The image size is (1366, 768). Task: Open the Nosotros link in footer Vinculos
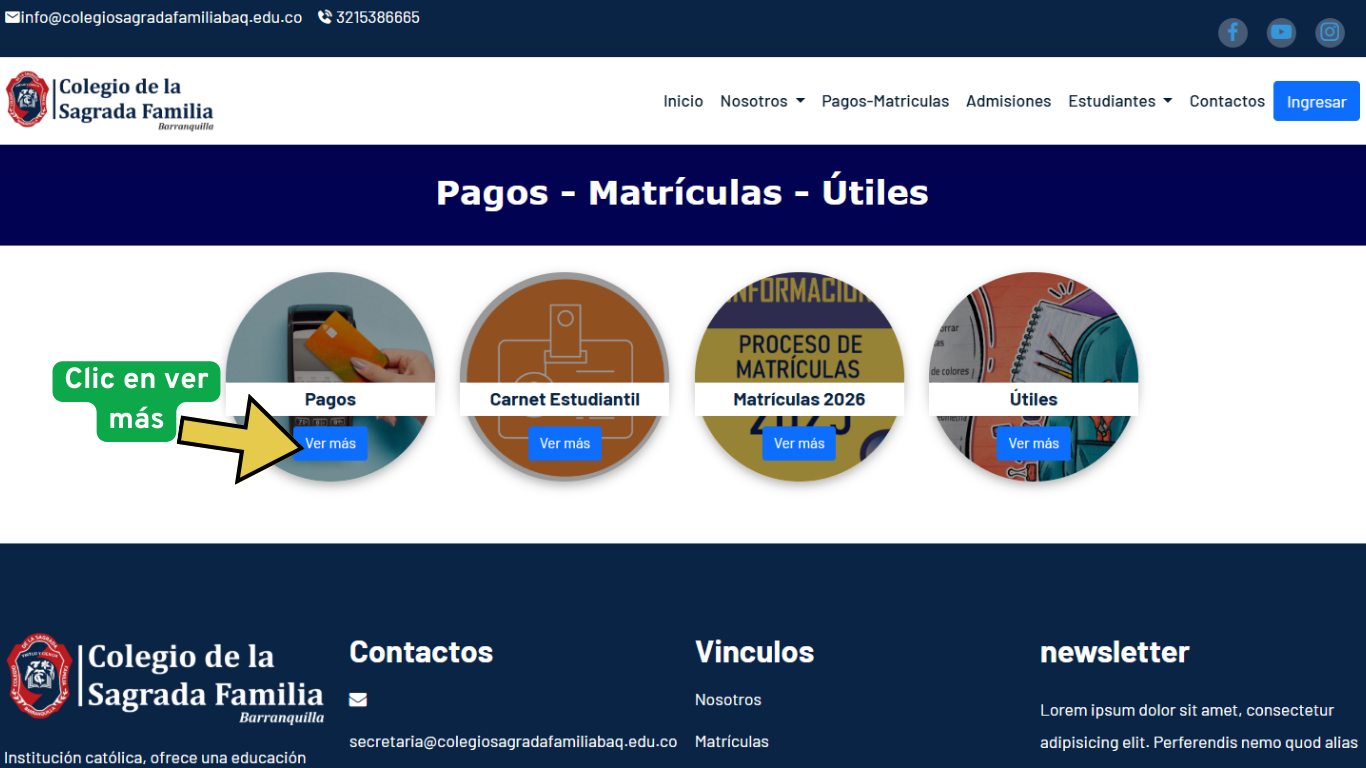[728, 700]
